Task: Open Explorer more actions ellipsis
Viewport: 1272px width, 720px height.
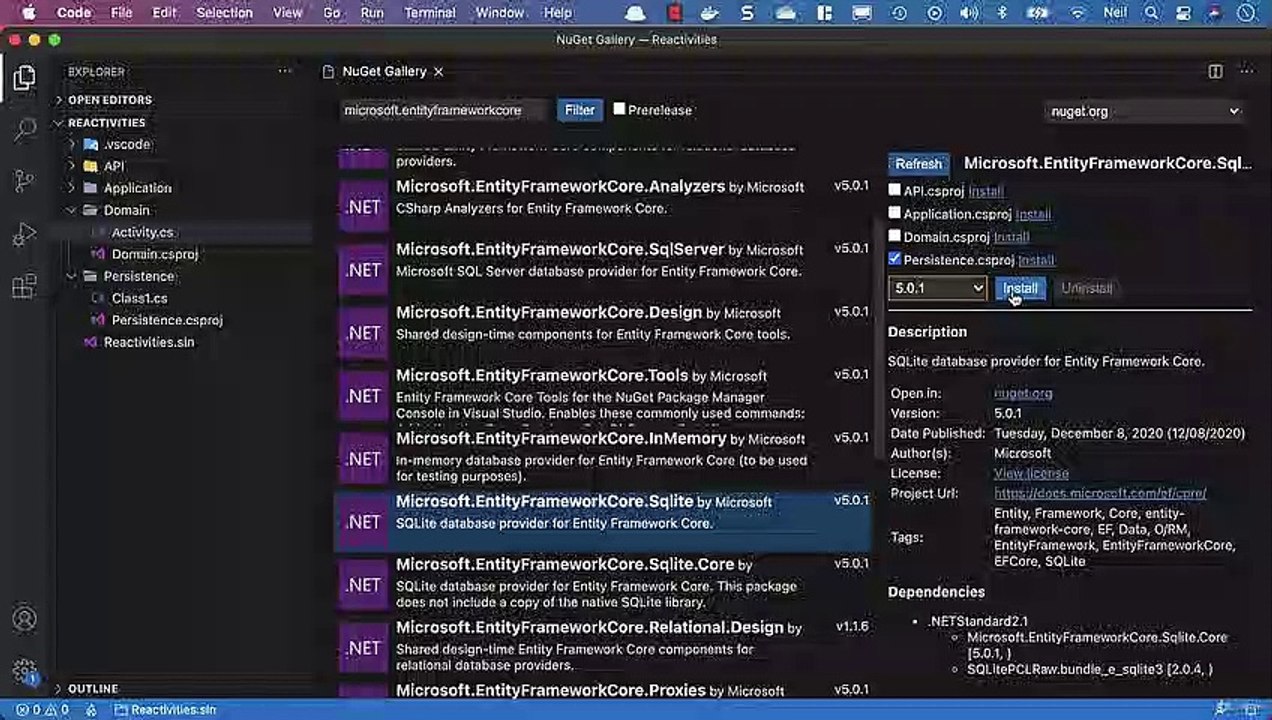Action: 285,71
